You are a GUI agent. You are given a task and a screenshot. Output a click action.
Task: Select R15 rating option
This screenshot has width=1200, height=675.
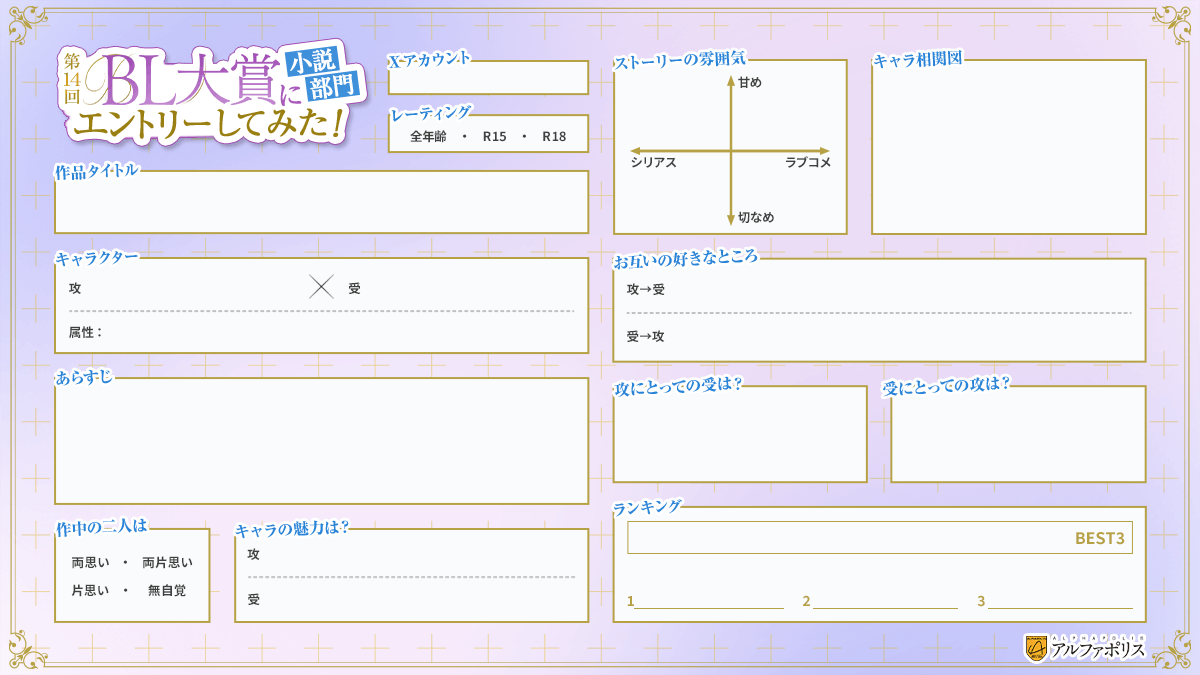[x=494, y=136]
